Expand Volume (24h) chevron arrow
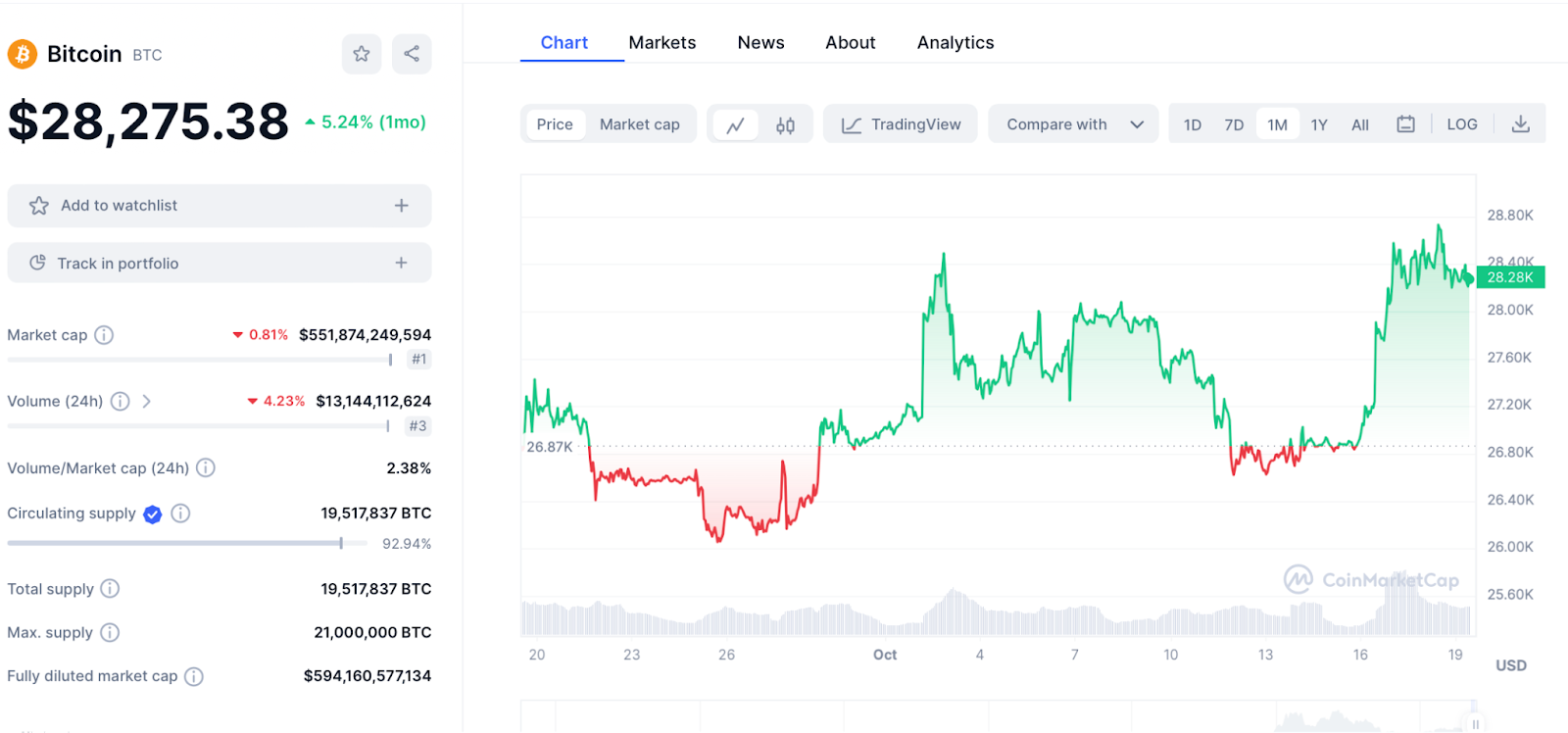 (x=146, y=401)
